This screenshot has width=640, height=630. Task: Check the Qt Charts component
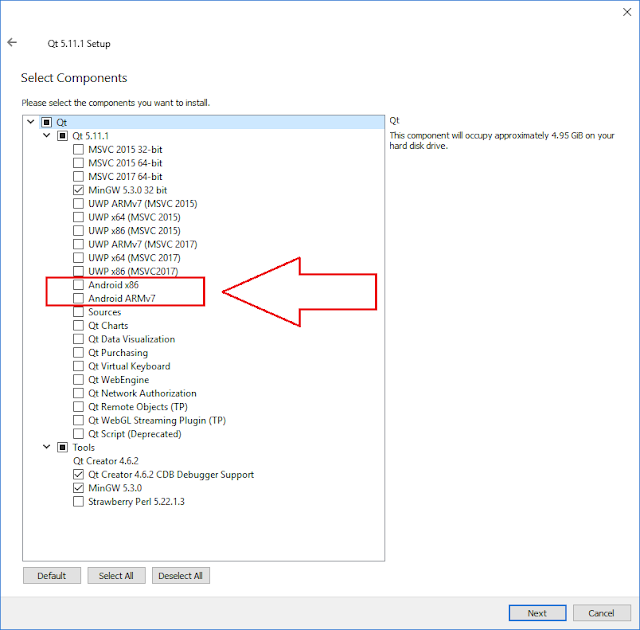[x=78, y=325]
